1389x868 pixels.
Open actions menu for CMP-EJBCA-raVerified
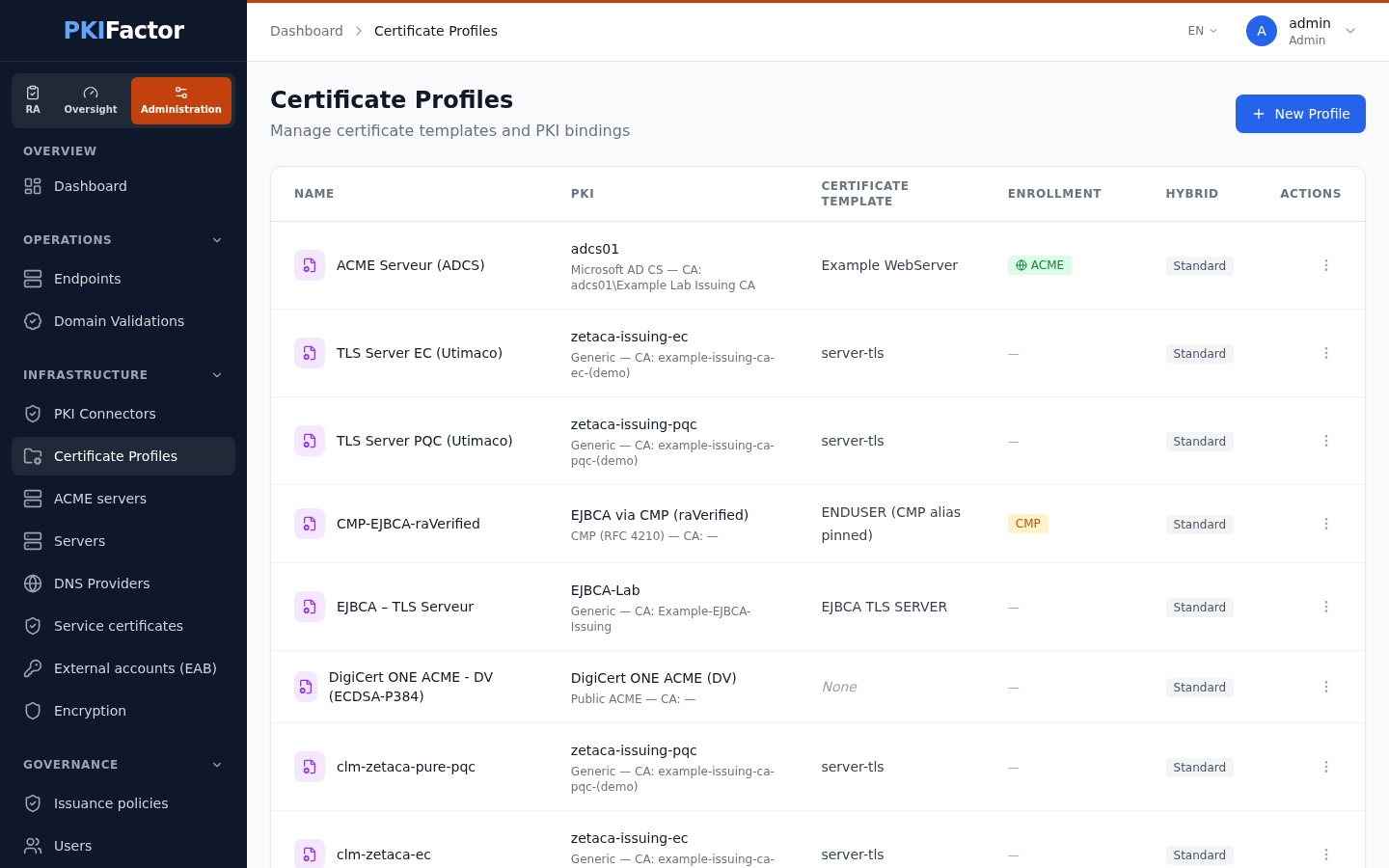[x=1326, y=524]
